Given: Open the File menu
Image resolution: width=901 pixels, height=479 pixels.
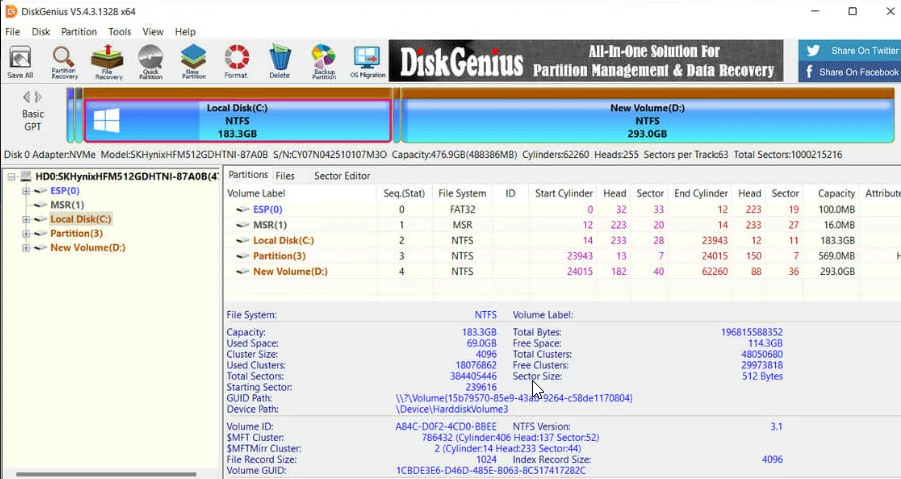Looking at the screenshot, I should tap(13, 32).
